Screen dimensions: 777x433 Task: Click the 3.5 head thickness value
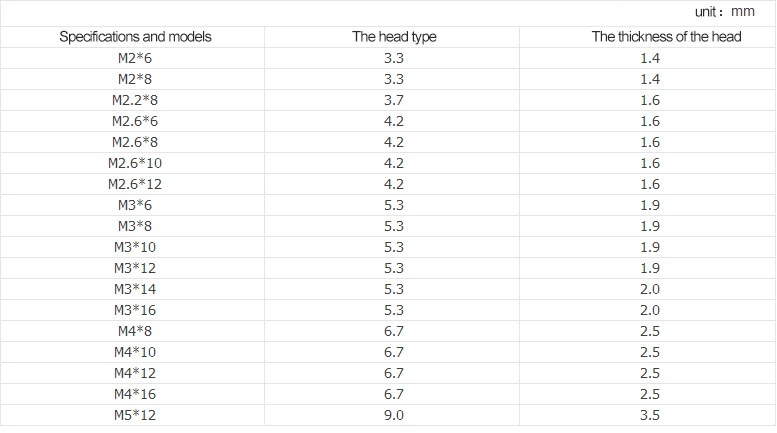[x=650, y=415]
